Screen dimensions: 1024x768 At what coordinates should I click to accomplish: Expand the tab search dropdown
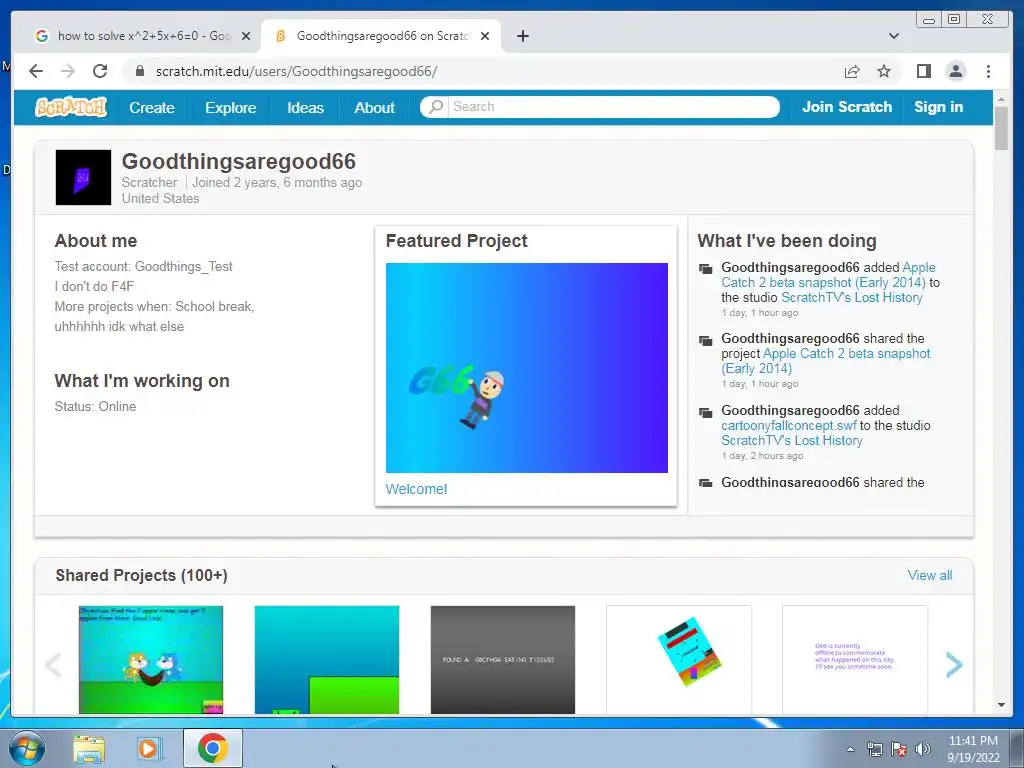tap(893, 36)
